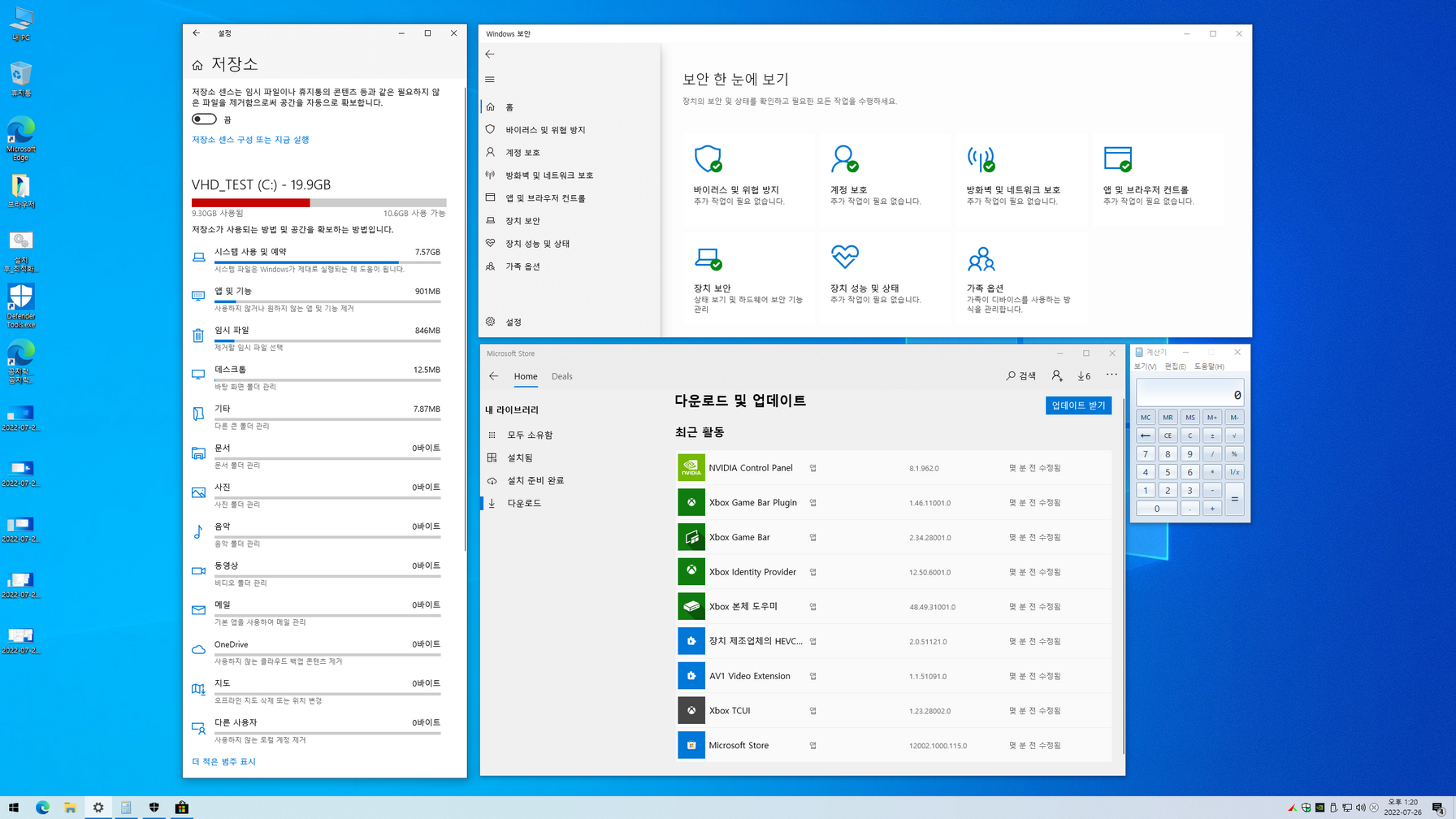Viewport: 1456px width, 819px height.
Task: Select 장치 성능 및 상태 in sidebar
Action: pyautogui.click(x=570, y=244)
